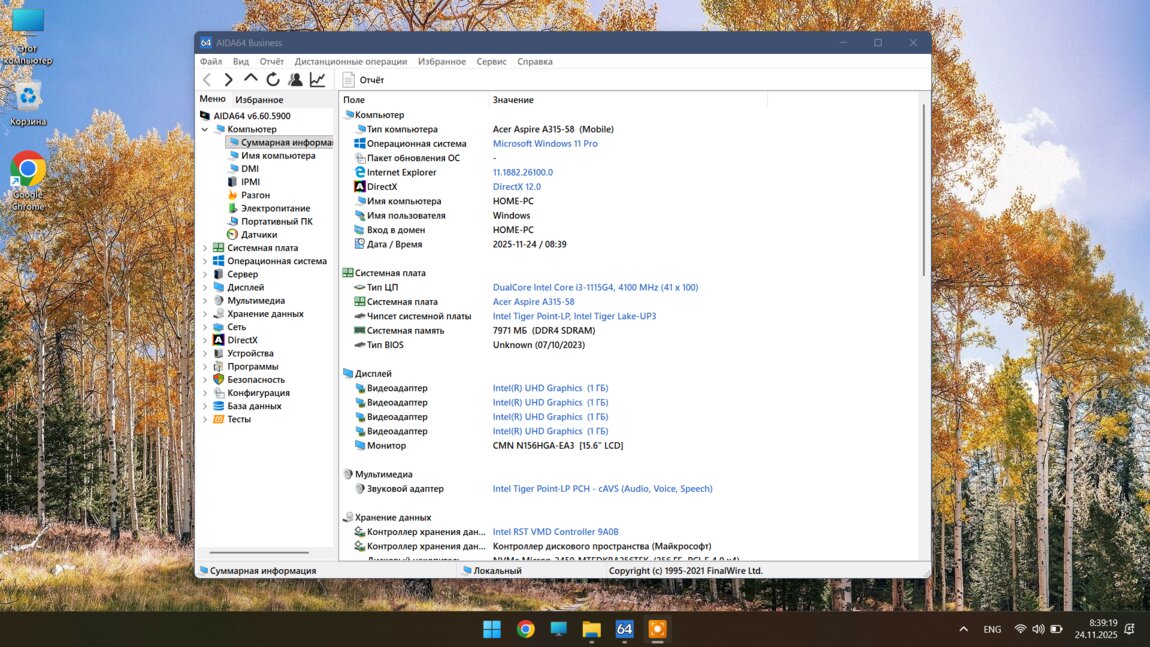Open the Дистанционные операции menu

350,62
